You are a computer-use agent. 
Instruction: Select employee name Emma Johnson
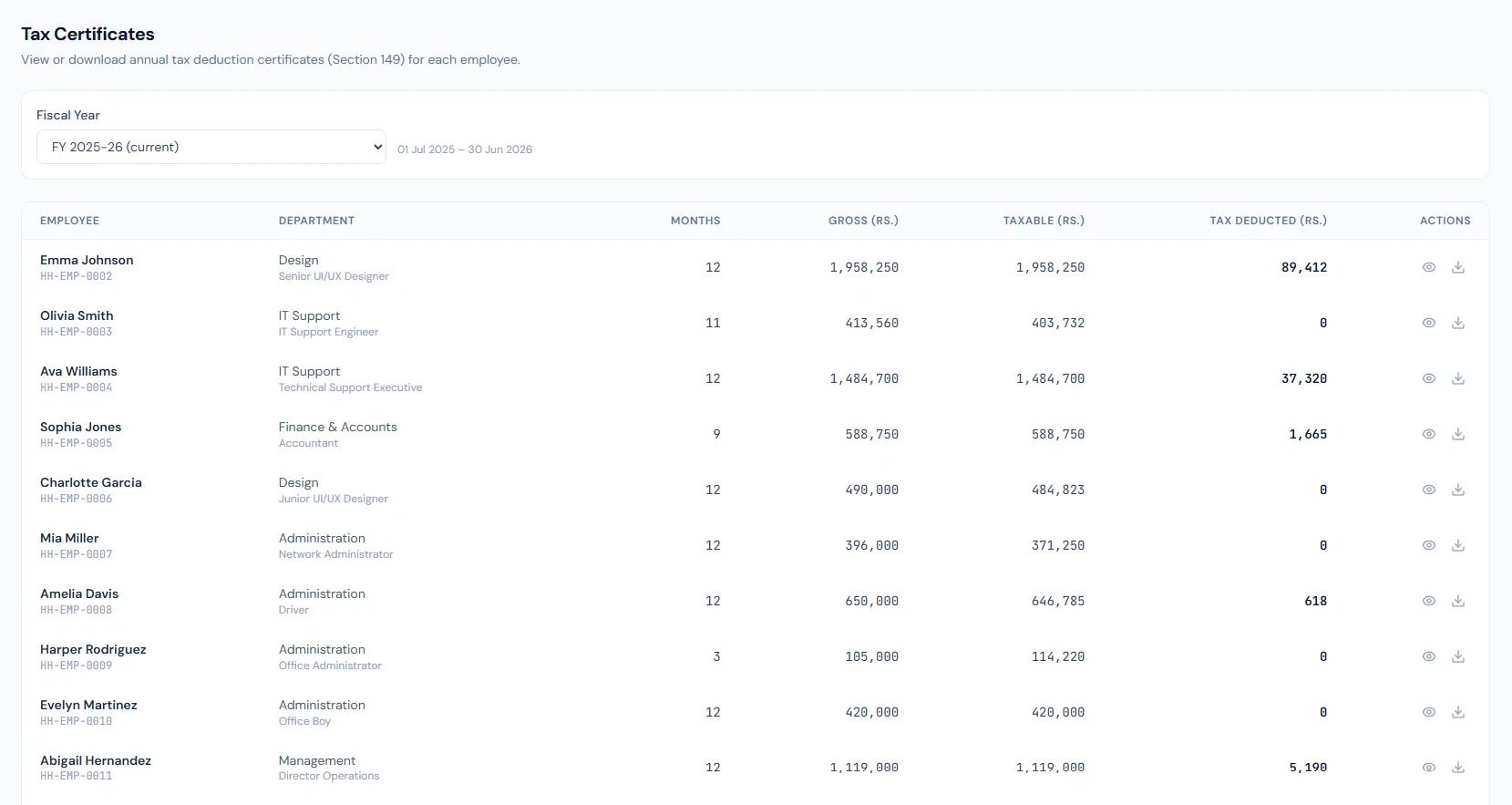[x=87, y=260]
